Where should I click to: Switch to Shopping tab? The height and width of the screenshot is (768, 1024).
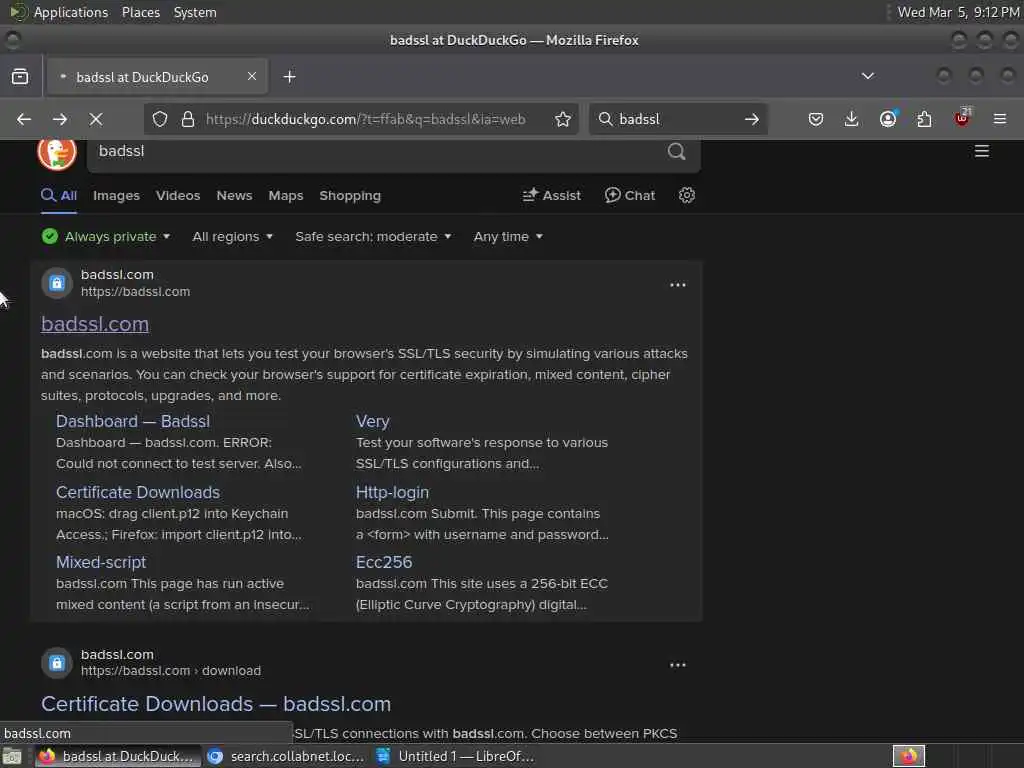350,195
